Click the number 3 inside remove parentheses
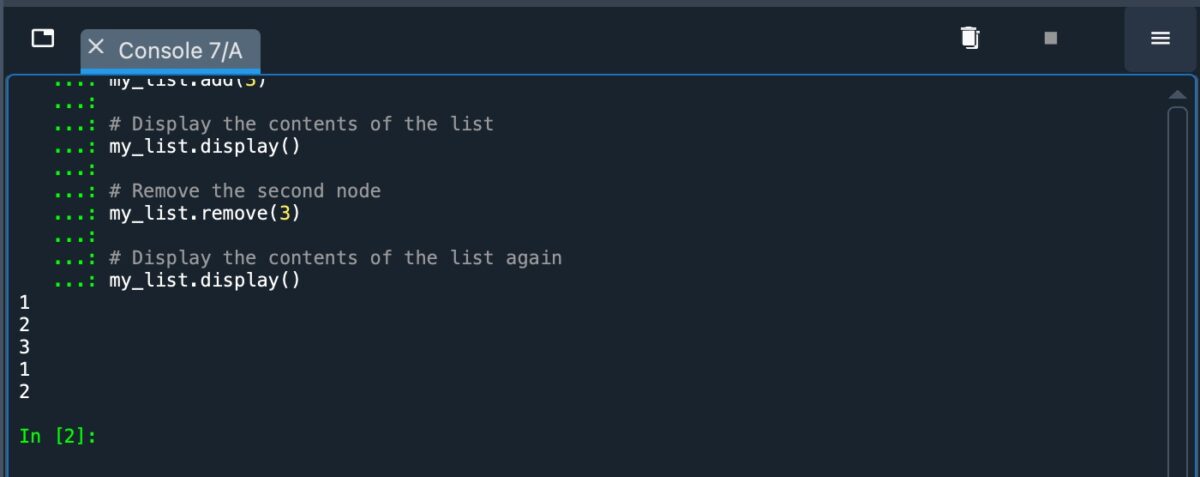Screen dimensions: 1200x477 pyautogui.click(x=283, y=213)
